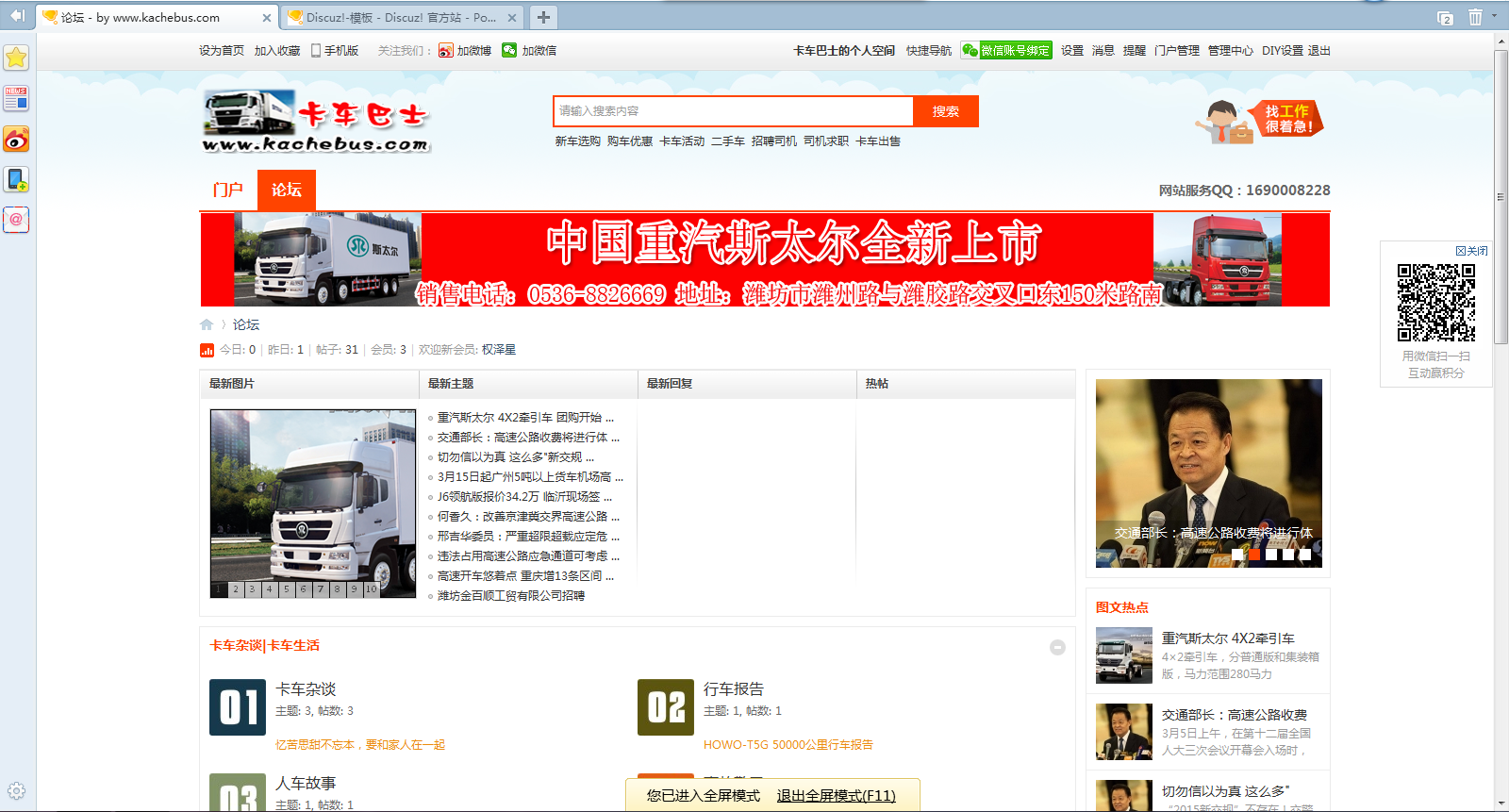Open HOWO-T5G 50000公里行车报告 link
This screenshot has height=812, width=1509.
[788, 745]
